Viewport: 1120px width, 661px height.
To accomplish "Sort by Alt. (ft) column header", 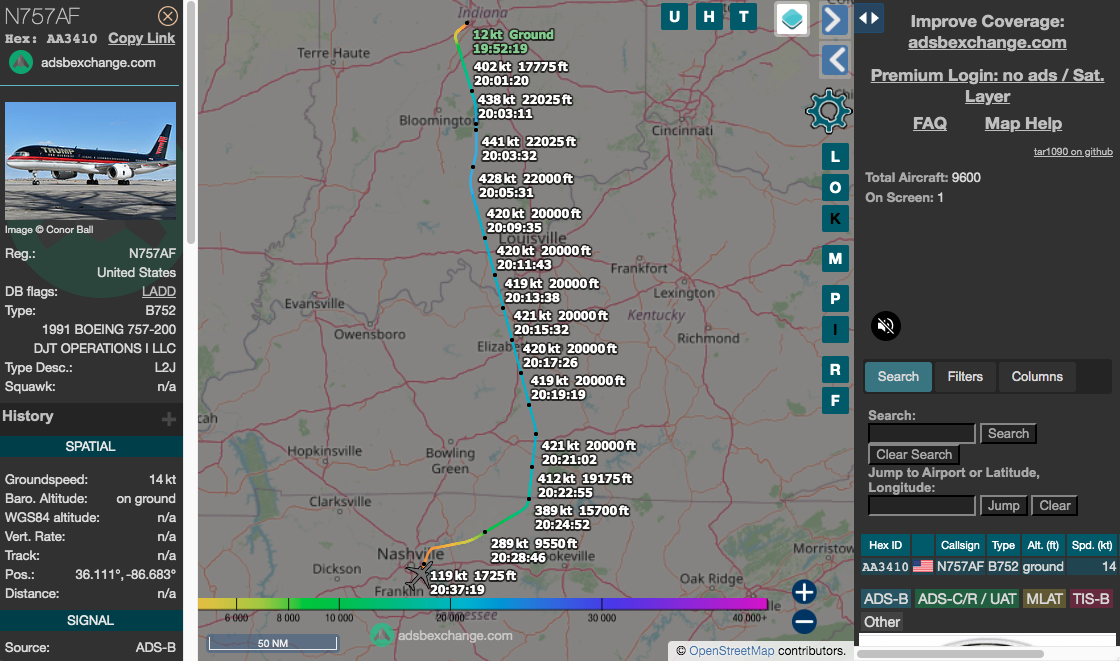I will click(1042, 545).
